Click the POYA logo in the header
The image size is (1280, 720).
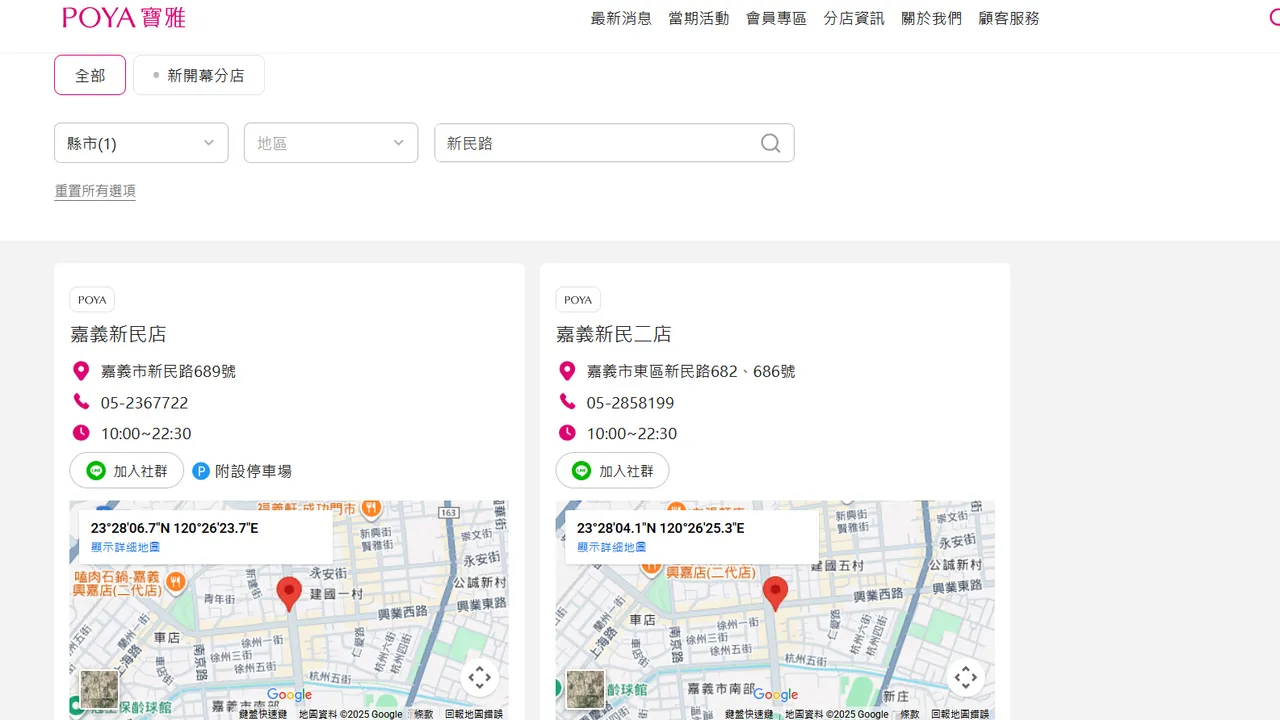(x=122, y=17)
